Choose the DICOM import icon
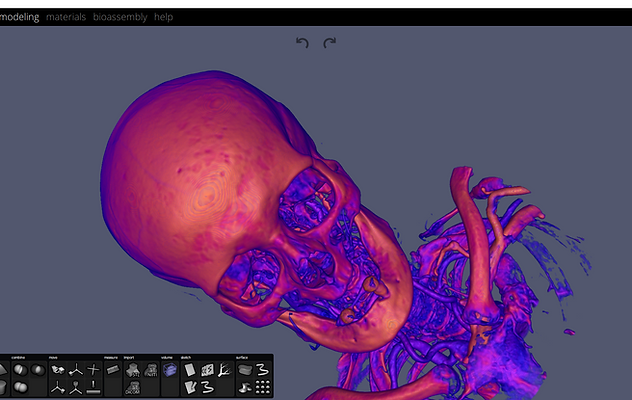632x400 pixels. pos(132,387)
